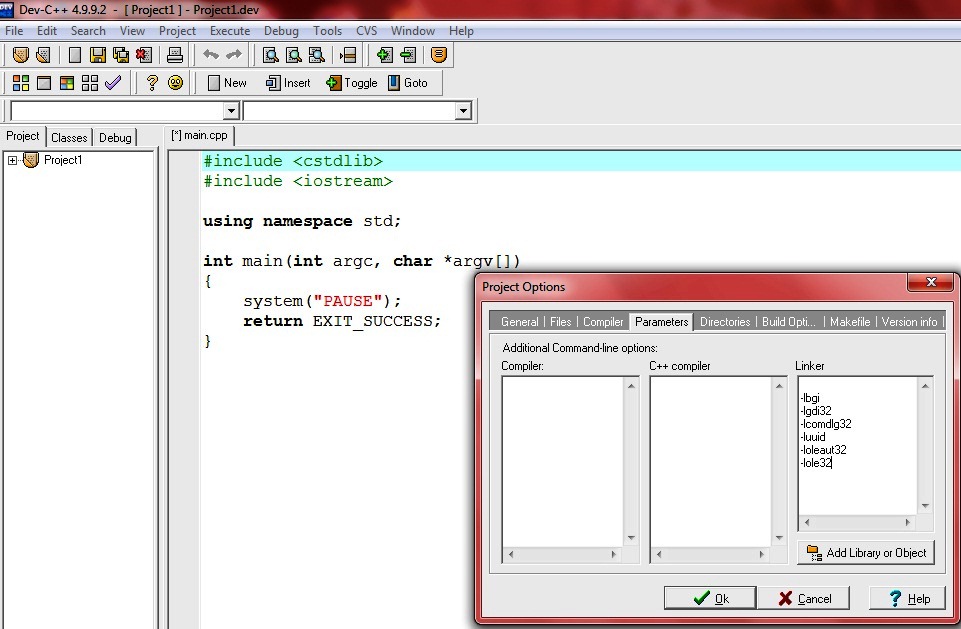Open the Window menu
Viewport: 961px width, 629px height.
[413, 31]
